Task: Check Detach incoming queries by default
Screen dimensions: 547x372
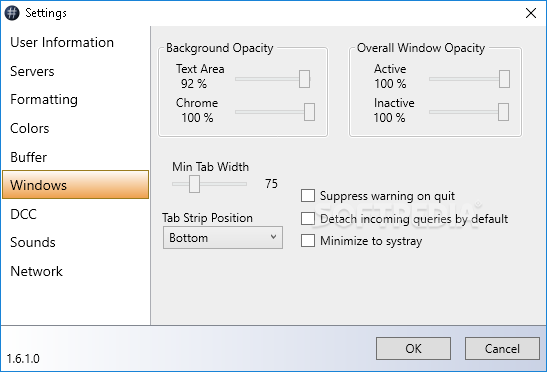Action: point(308,219)
